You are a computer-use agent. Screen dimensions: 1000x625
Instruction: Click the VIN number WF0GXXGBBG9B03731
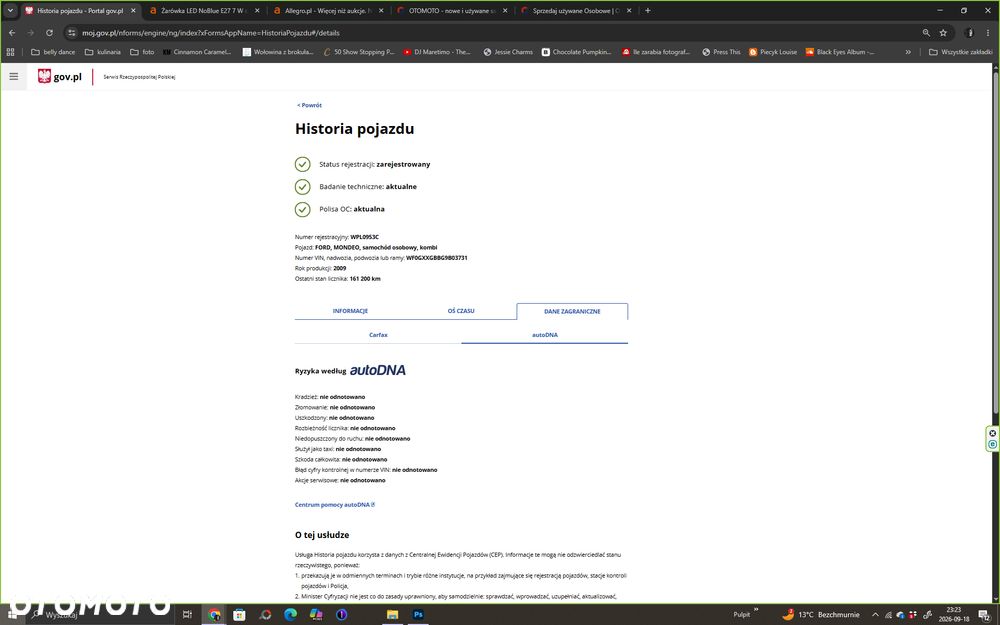click(436, 258)
